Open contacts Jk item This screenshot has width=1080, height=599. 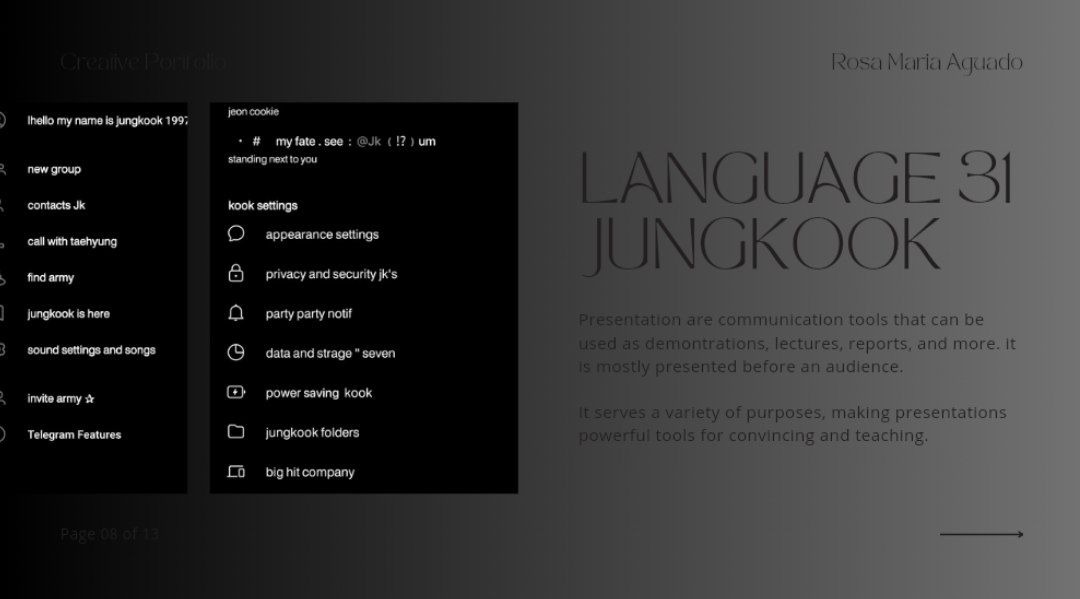(56, 205)
